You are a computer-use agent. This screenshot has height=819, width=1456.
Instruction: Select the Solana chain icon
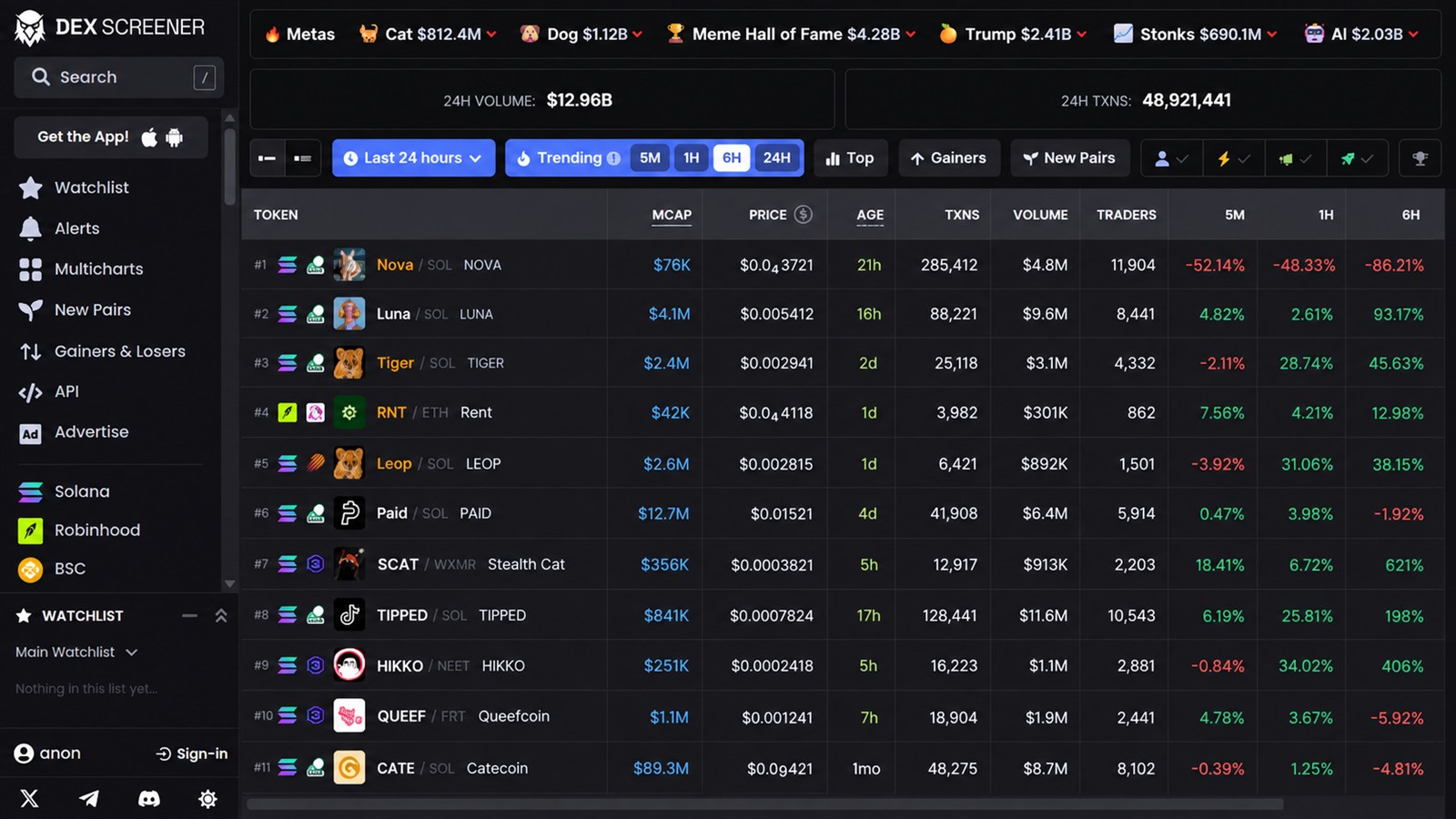tap(31, 491)
